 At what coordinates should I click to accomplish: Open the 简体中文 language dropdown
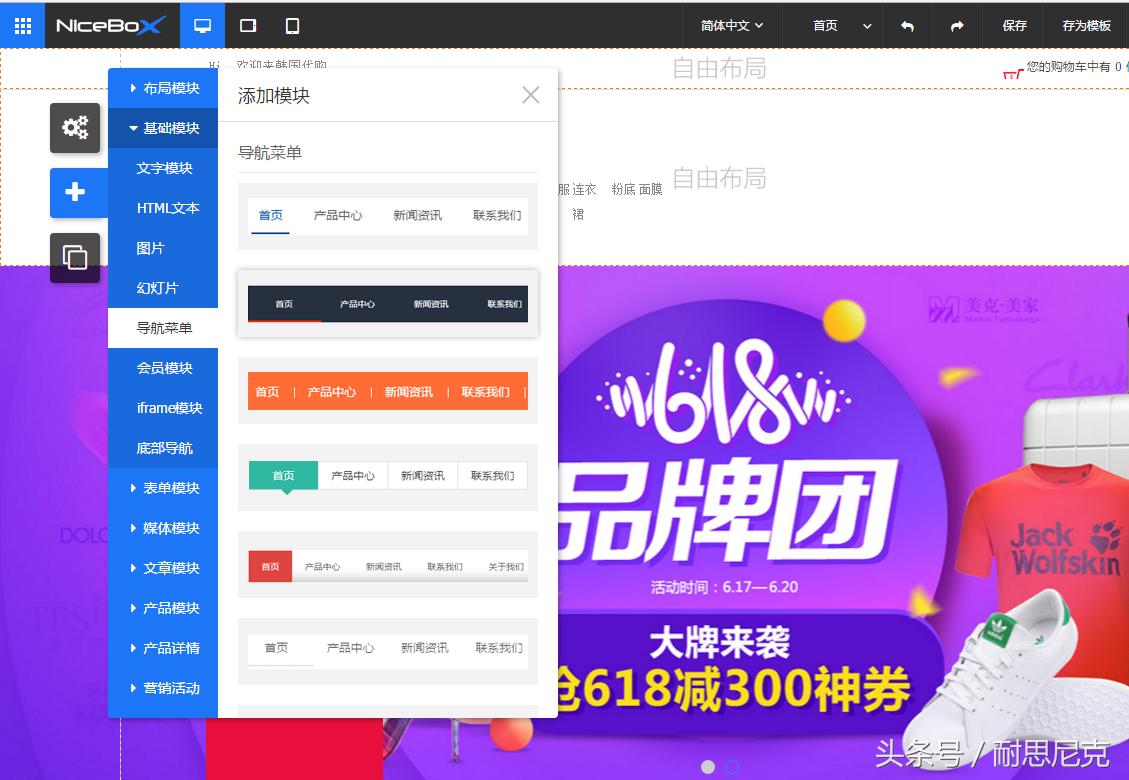733,25
